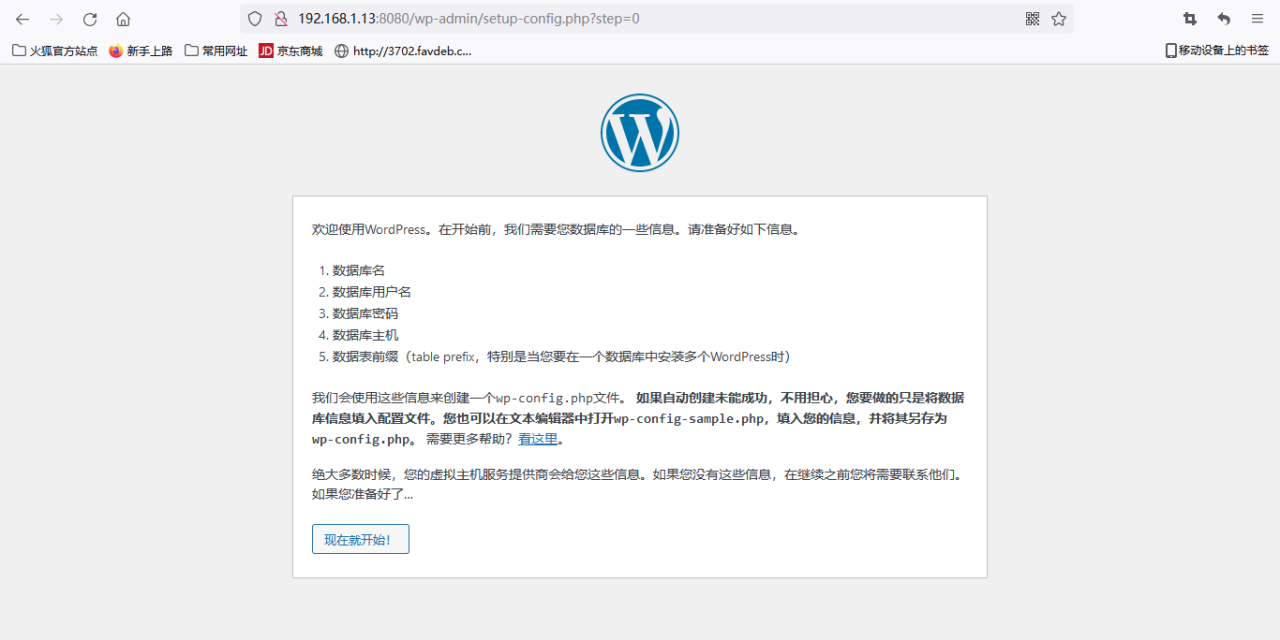
Task: Click the shield tracking protection icon
Action: point(255,19)
